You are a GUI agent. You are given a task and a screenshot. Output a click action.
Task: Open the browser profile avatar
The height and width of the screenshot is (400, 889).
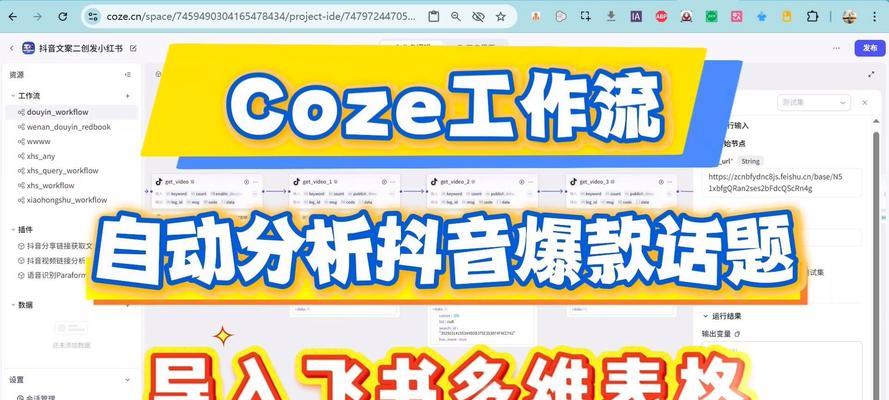click(849, 16)
